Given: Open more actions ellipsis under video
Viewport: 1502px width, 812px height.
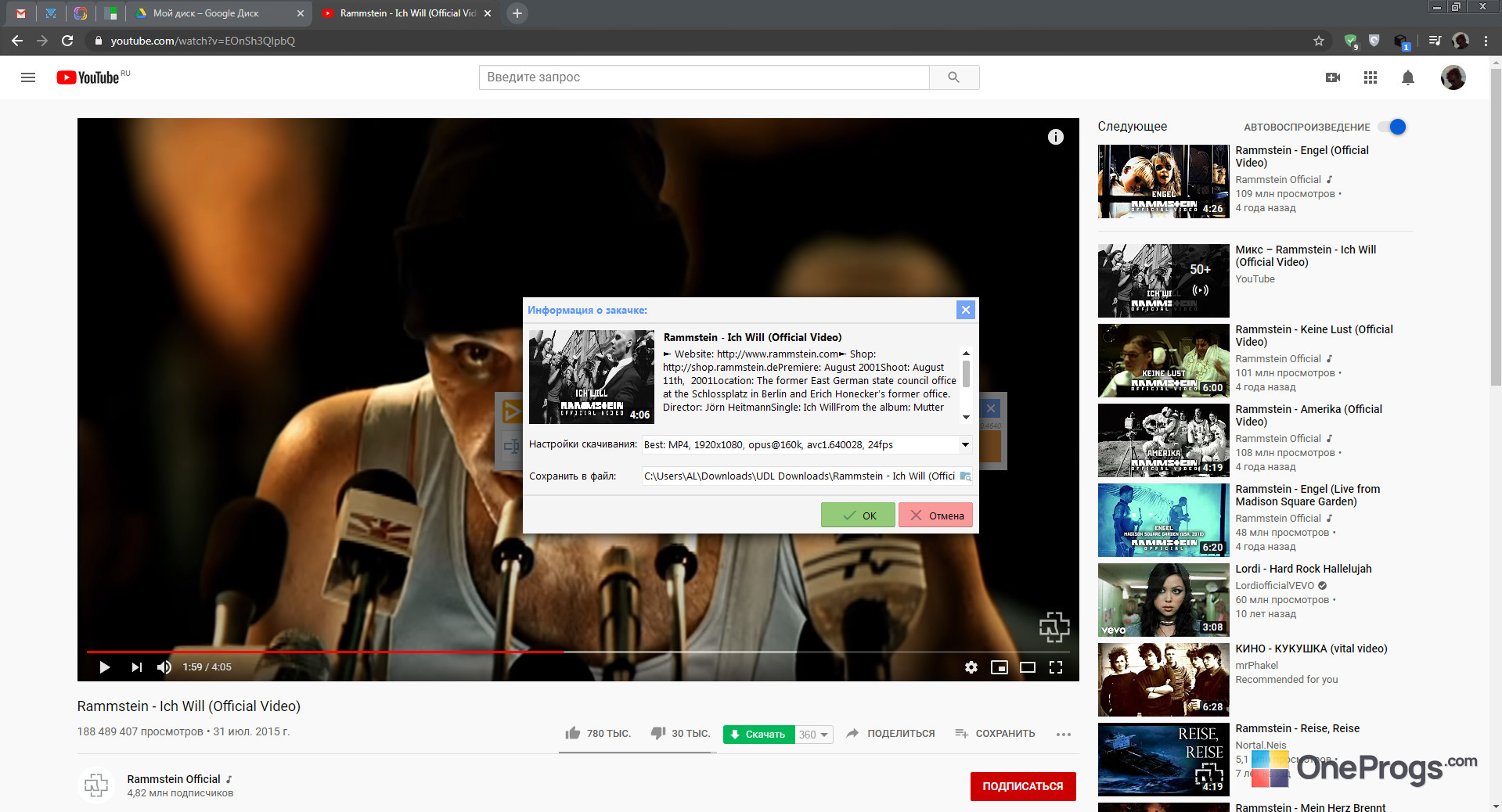Looking at the screenshot, I should pyautogui.click(x=1063, y=734).
